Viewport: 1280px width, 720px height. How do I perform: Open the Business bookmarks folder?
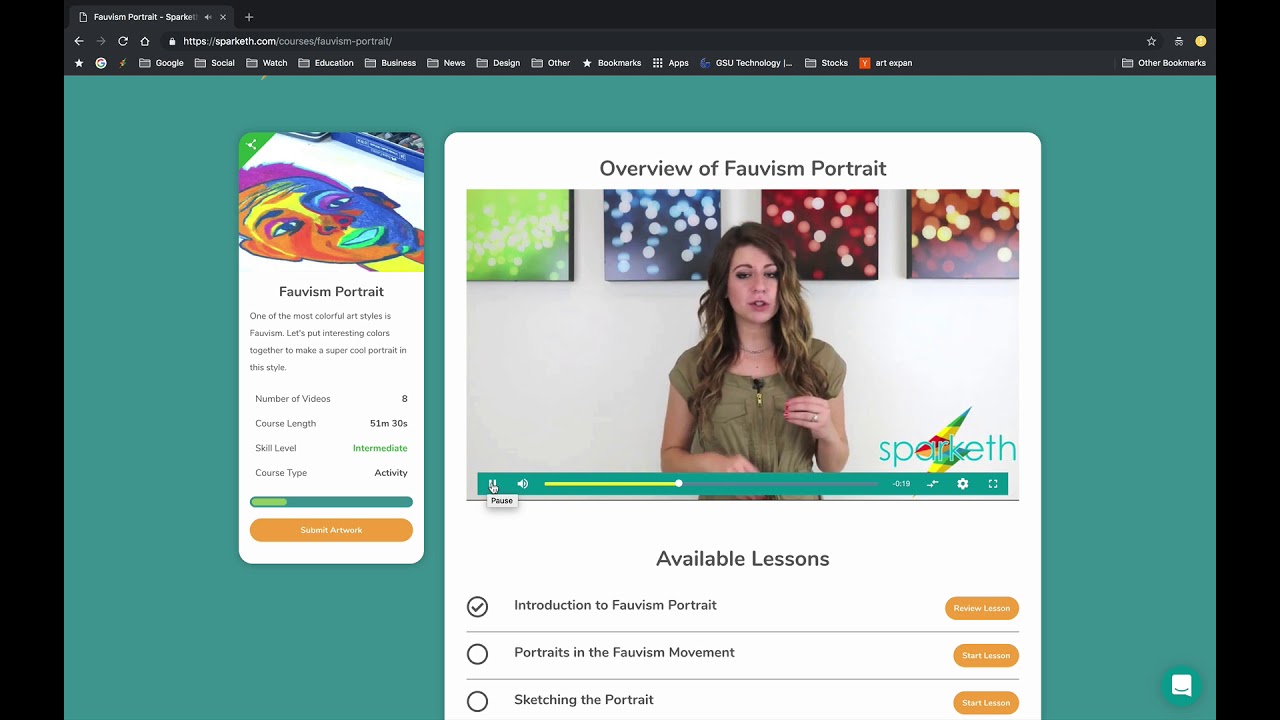pyautogui.click(x=390, y=63)
